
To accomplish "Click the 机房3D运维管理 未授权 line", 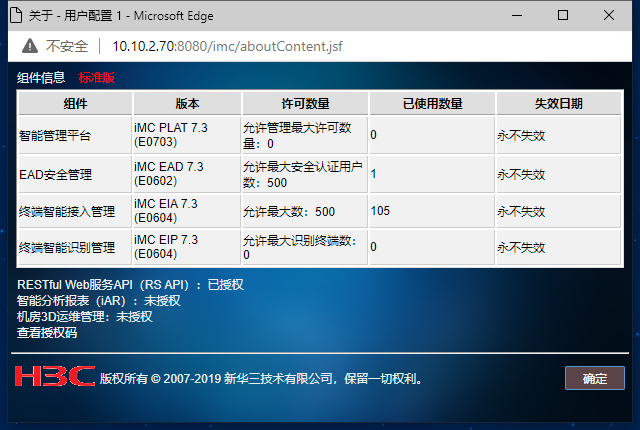I will pos(85,317).
